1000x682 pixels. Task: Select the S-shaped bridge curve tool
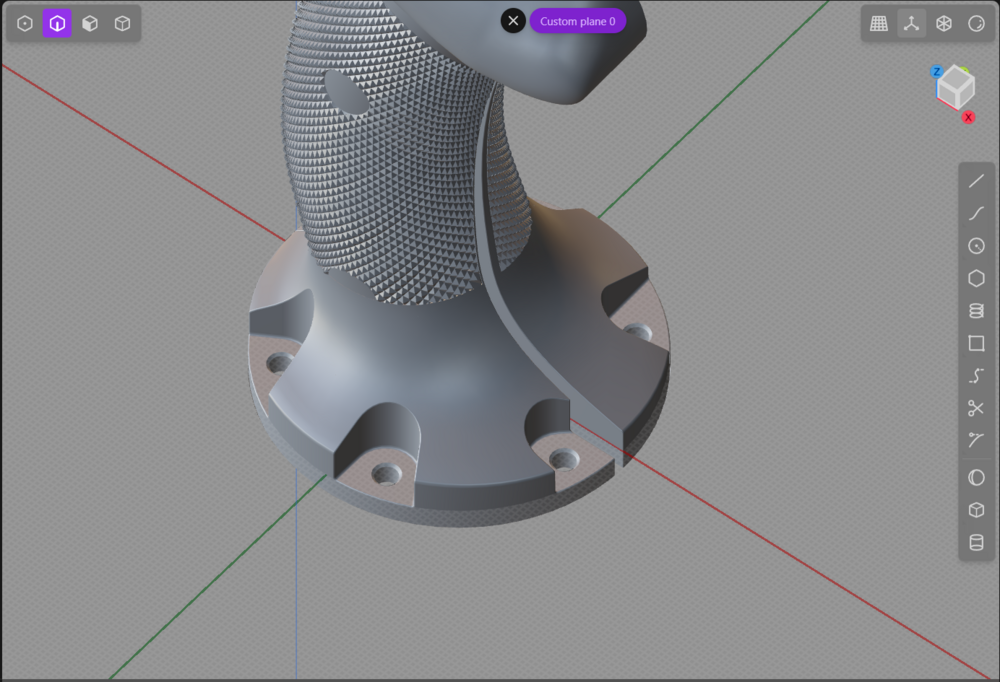976,376
